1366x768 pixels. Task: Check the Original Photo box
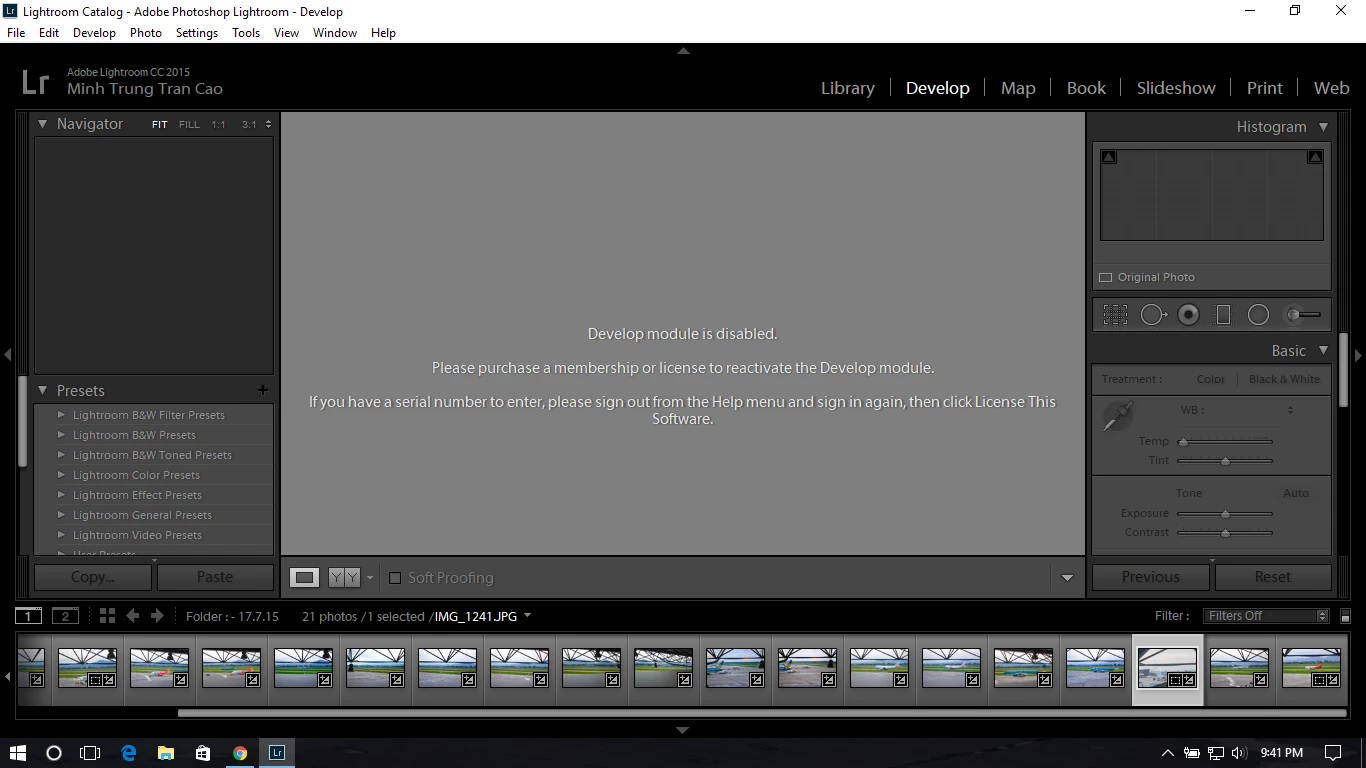coord(1106,278)
